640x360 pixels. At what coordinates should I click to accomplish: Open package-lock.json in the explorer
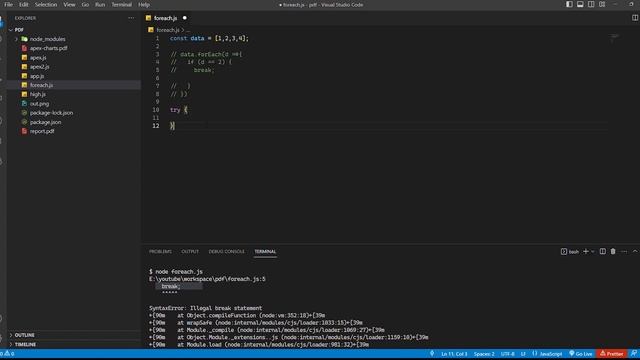[51, 113]
